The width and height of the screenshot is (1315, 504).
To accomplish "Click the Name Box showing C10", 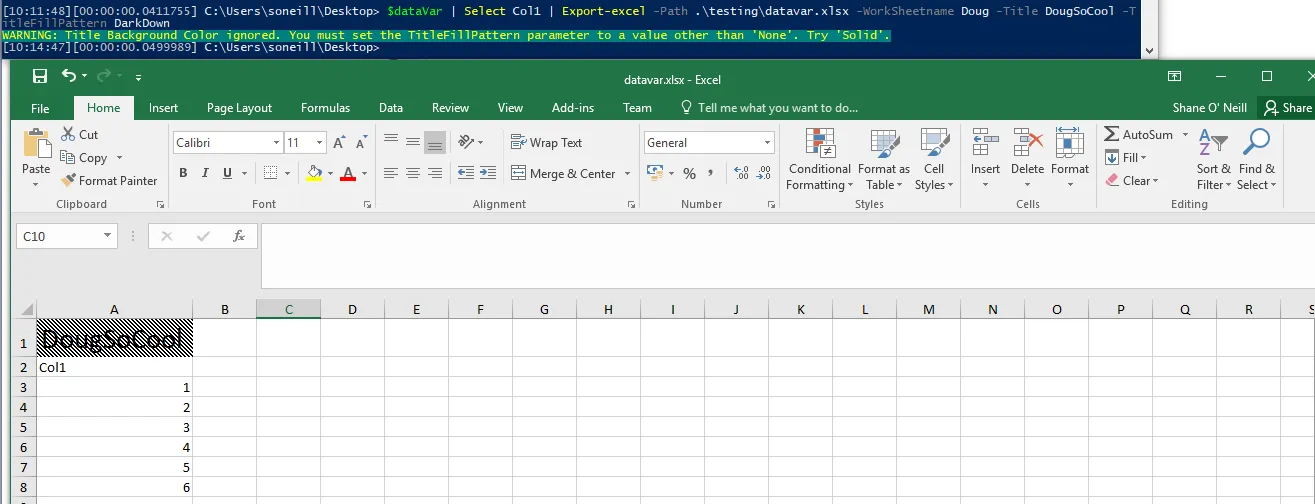I will (x=67, y=236).
